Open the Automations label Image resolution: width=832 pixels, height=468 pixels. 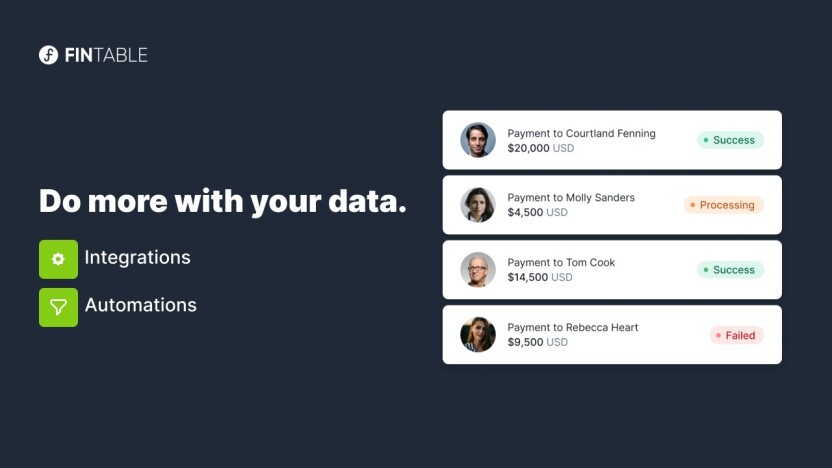[141, 305]
